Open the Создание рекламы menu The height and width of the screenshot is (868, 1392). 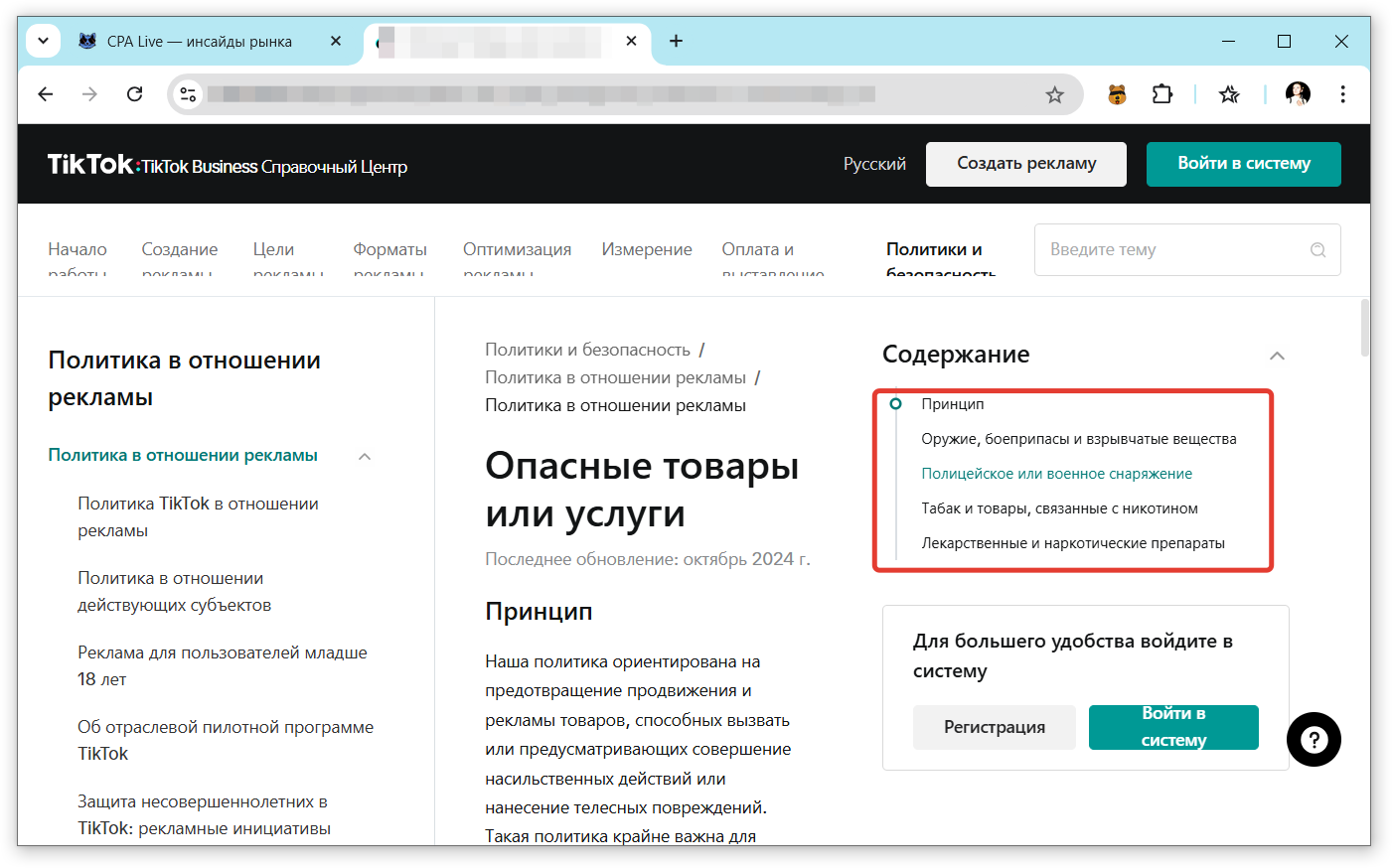[x=180, y=260]
